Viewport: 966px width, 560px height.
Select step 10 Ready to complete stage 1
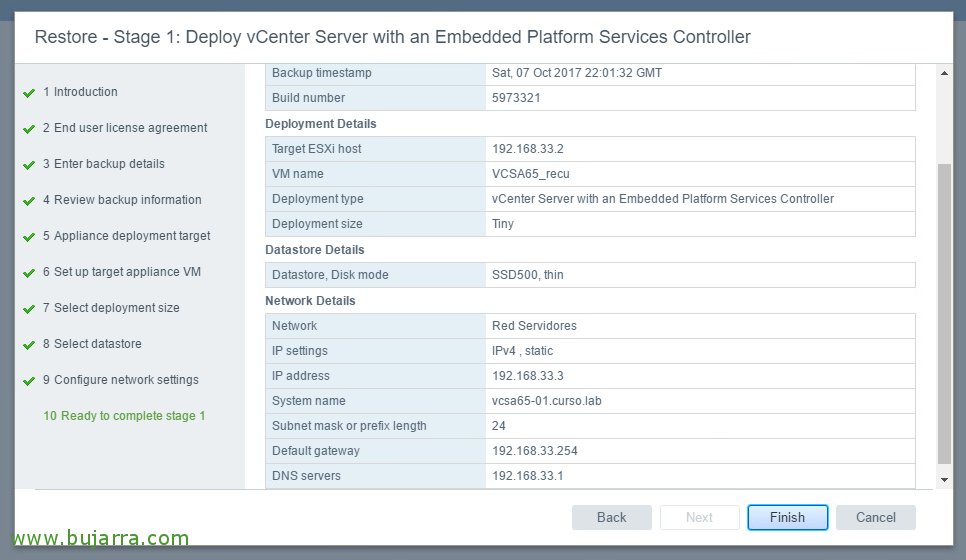click(x=124, y=416)
